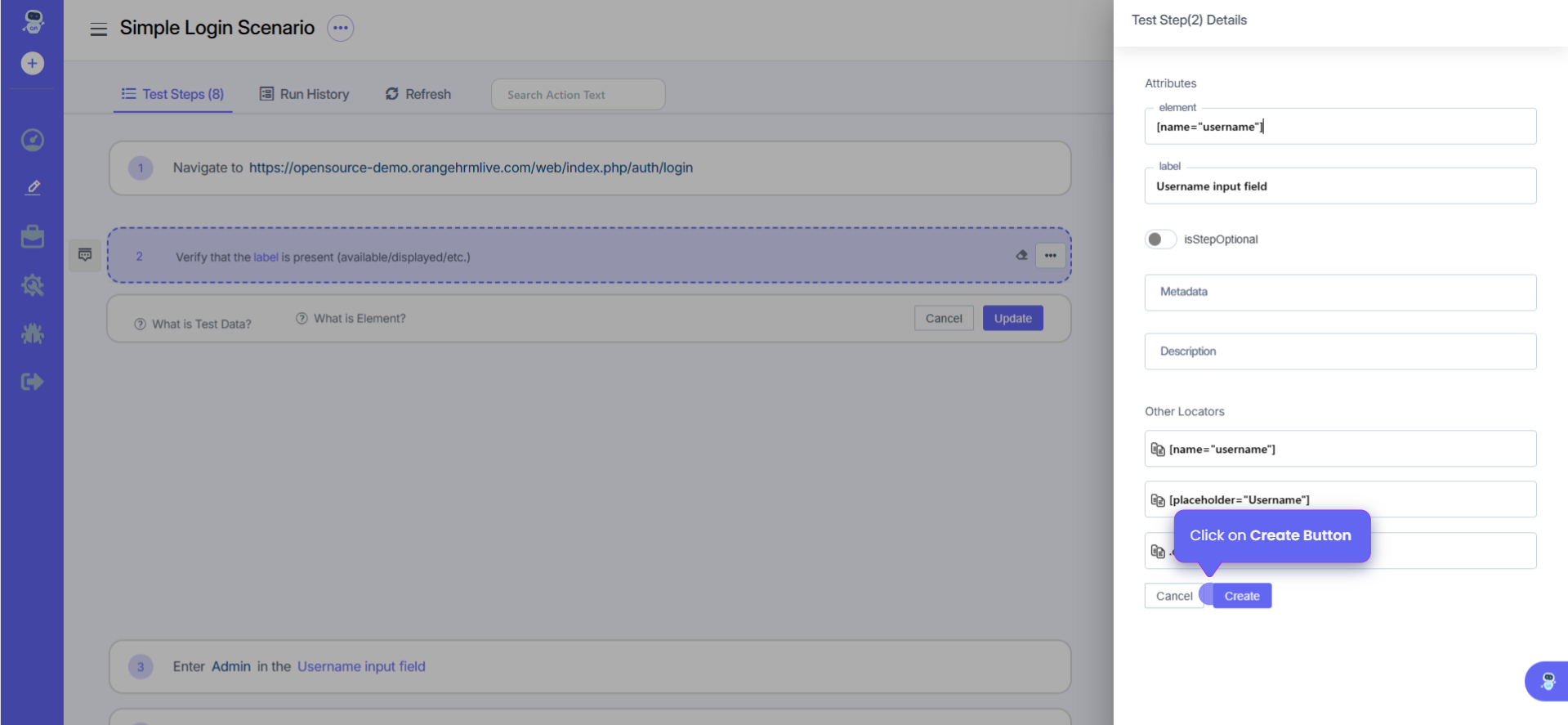Click the logout arrow icon in sidebar
1568x725 pixels.
point(33,382)
